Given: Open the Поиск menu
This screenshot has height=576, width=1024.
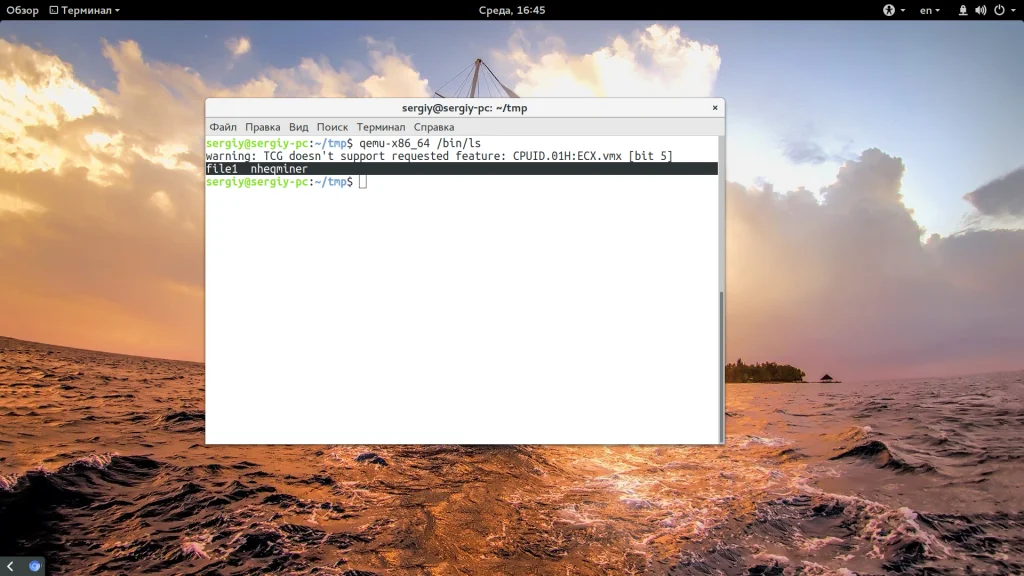Looking at the screenshot, I should (x=332, y=127).
